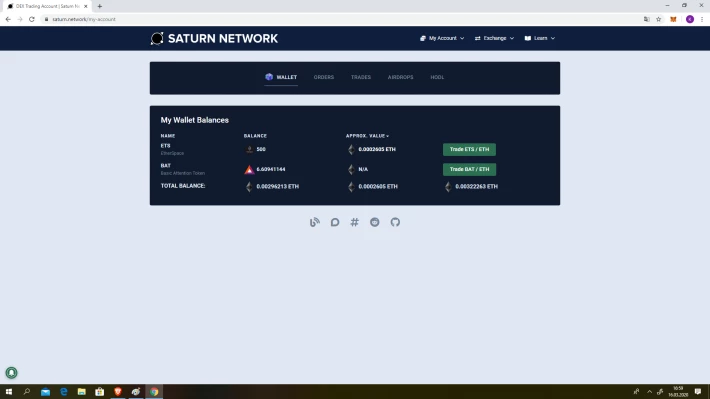The height and width of the screenshot is (399, 710).
Task: Switch to the Orders tab
Action: (x=324, y=77)
